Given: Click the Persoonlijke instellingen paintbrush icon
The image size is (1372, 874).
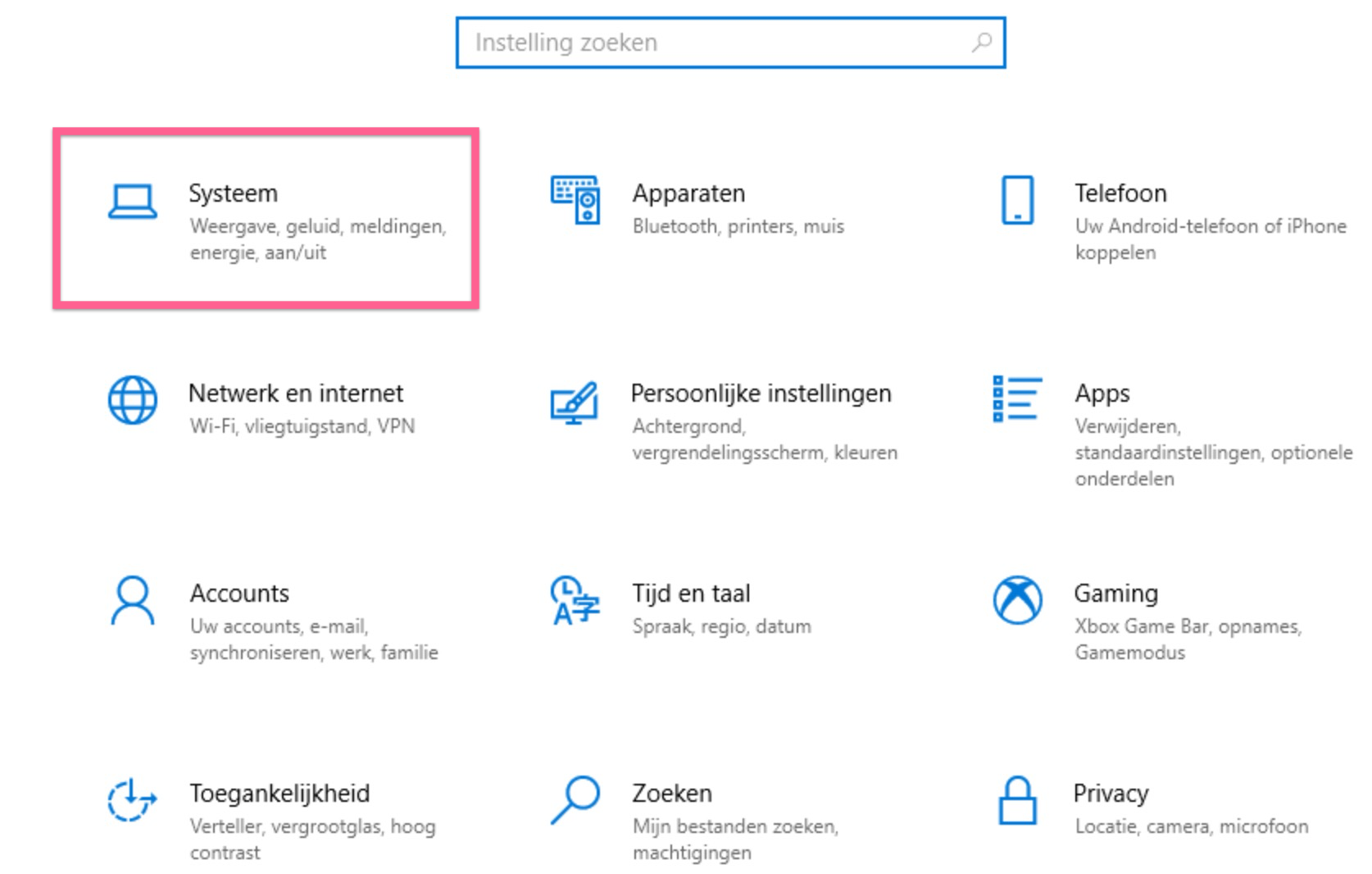Looking at the screenshot, I should coord(575,402).
